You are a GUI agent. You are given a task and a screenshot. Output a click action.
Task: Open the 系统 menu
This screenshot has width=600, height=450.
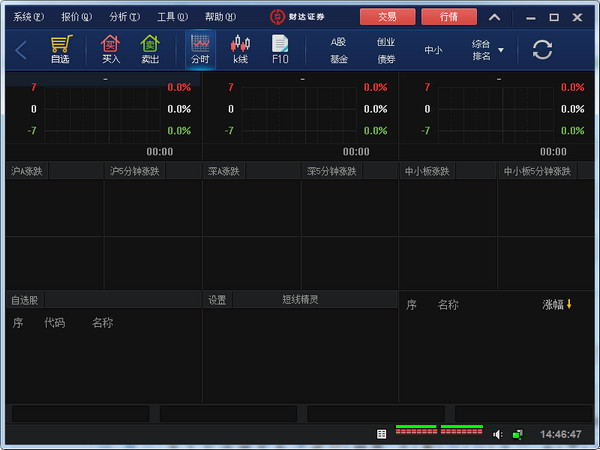29,17
